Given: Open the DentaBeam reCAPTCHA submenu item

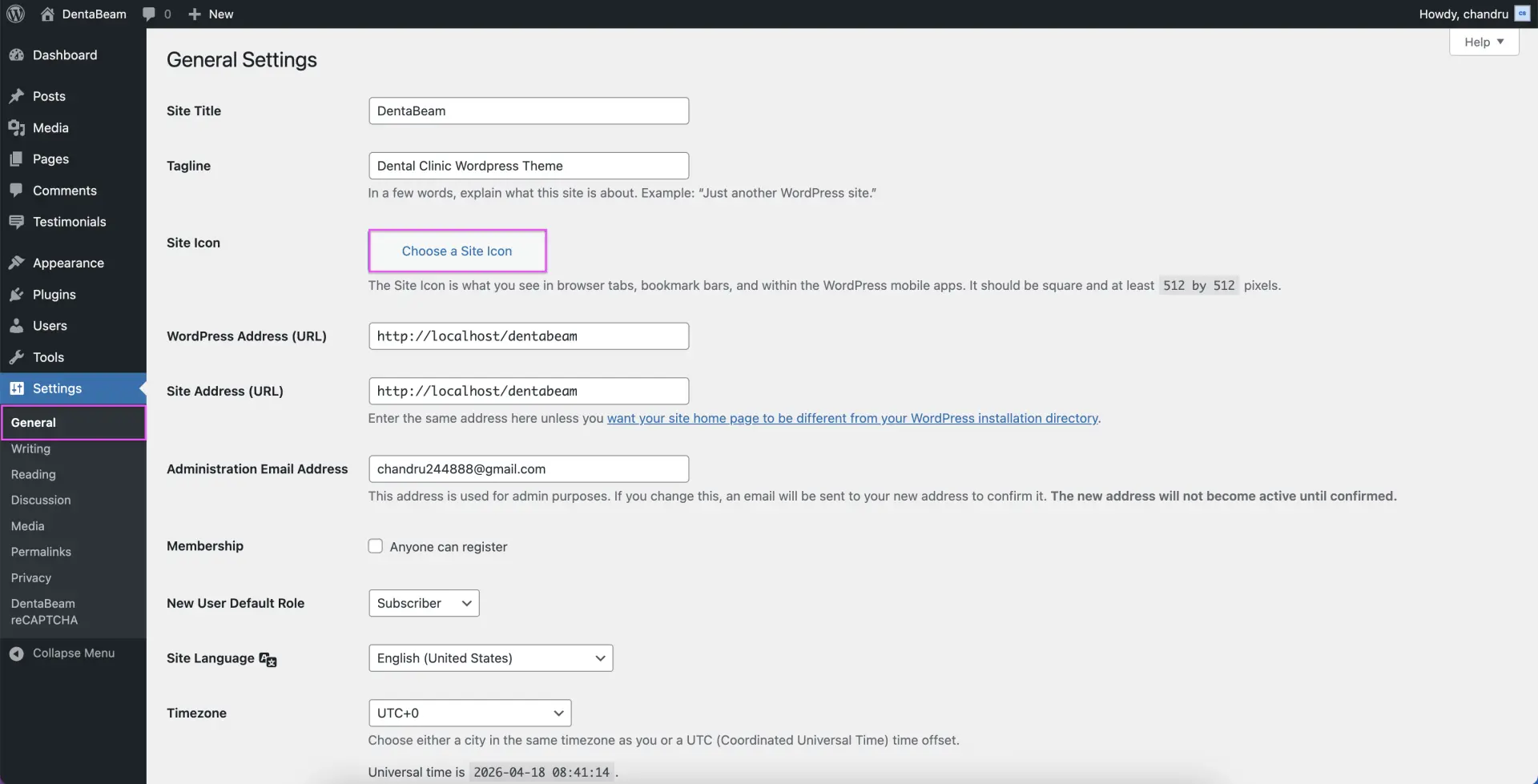Looking at the screenshot, I should click(44, 612).
